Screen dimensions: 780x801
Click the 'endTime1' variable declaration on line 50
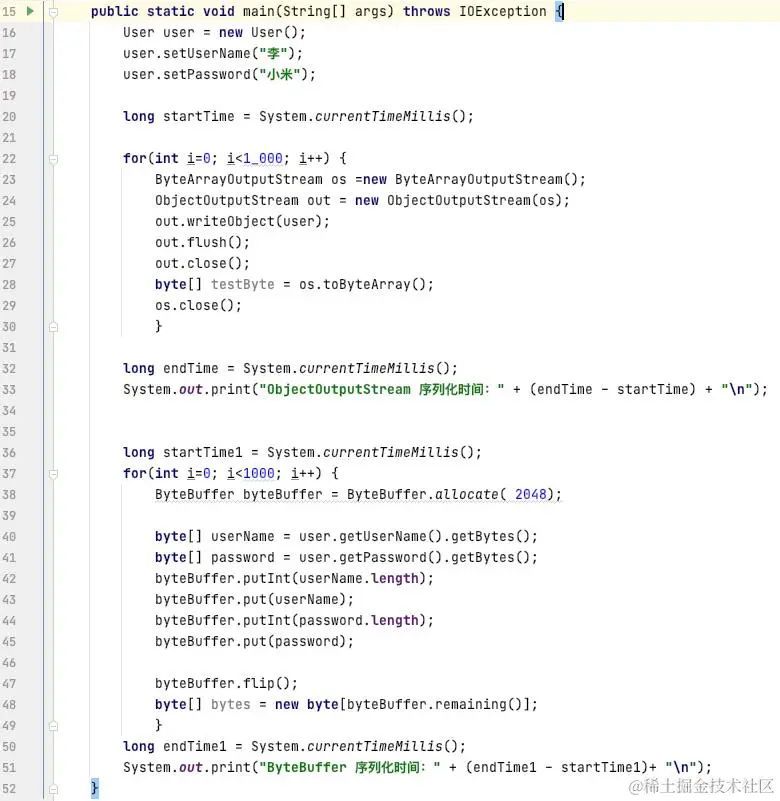pyautogui.click(x=195, y=746)
